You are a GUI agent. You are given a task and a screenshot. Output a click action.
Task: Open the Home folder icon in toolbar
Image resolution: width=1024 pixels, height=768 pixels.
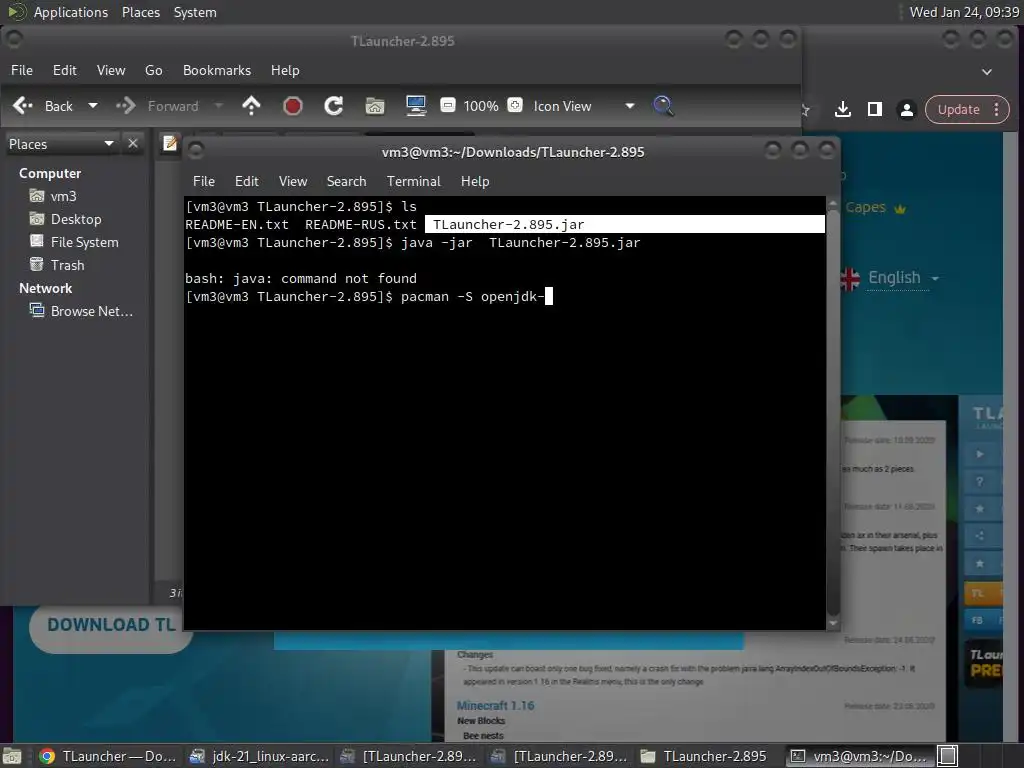tap(375, 106)
